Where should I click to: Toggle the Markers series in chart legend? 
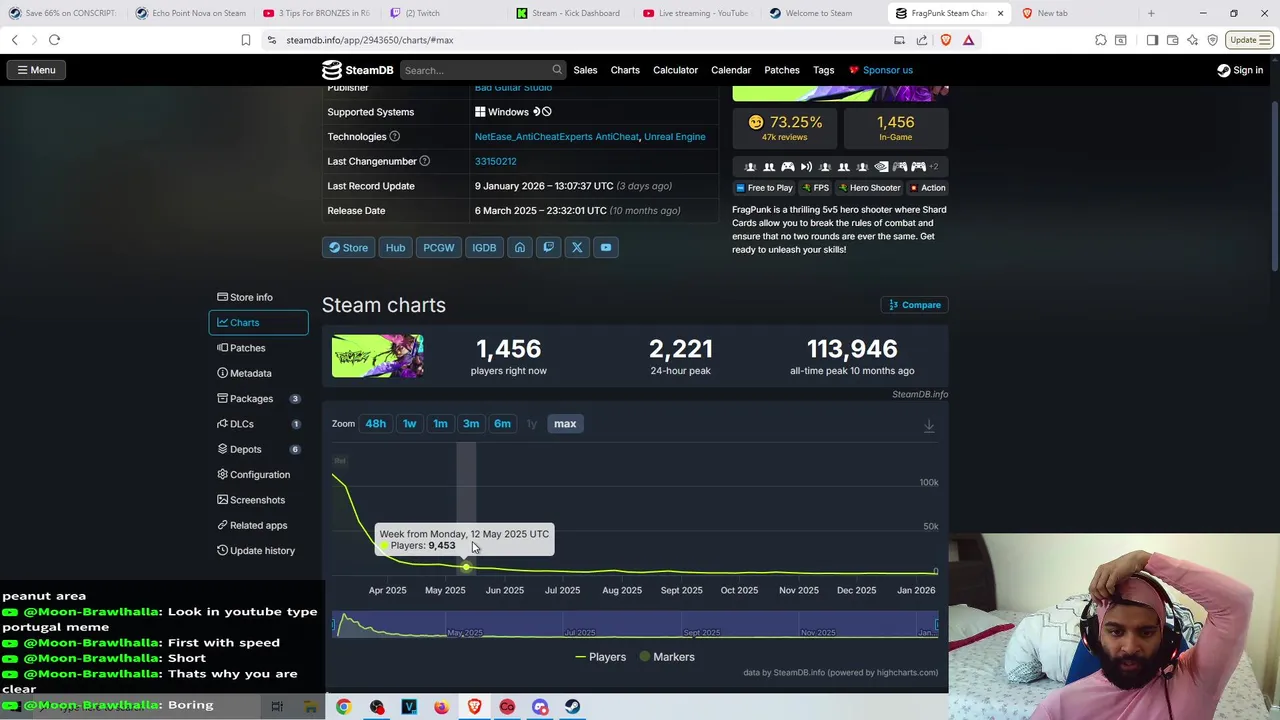click(x=667, y=657)
